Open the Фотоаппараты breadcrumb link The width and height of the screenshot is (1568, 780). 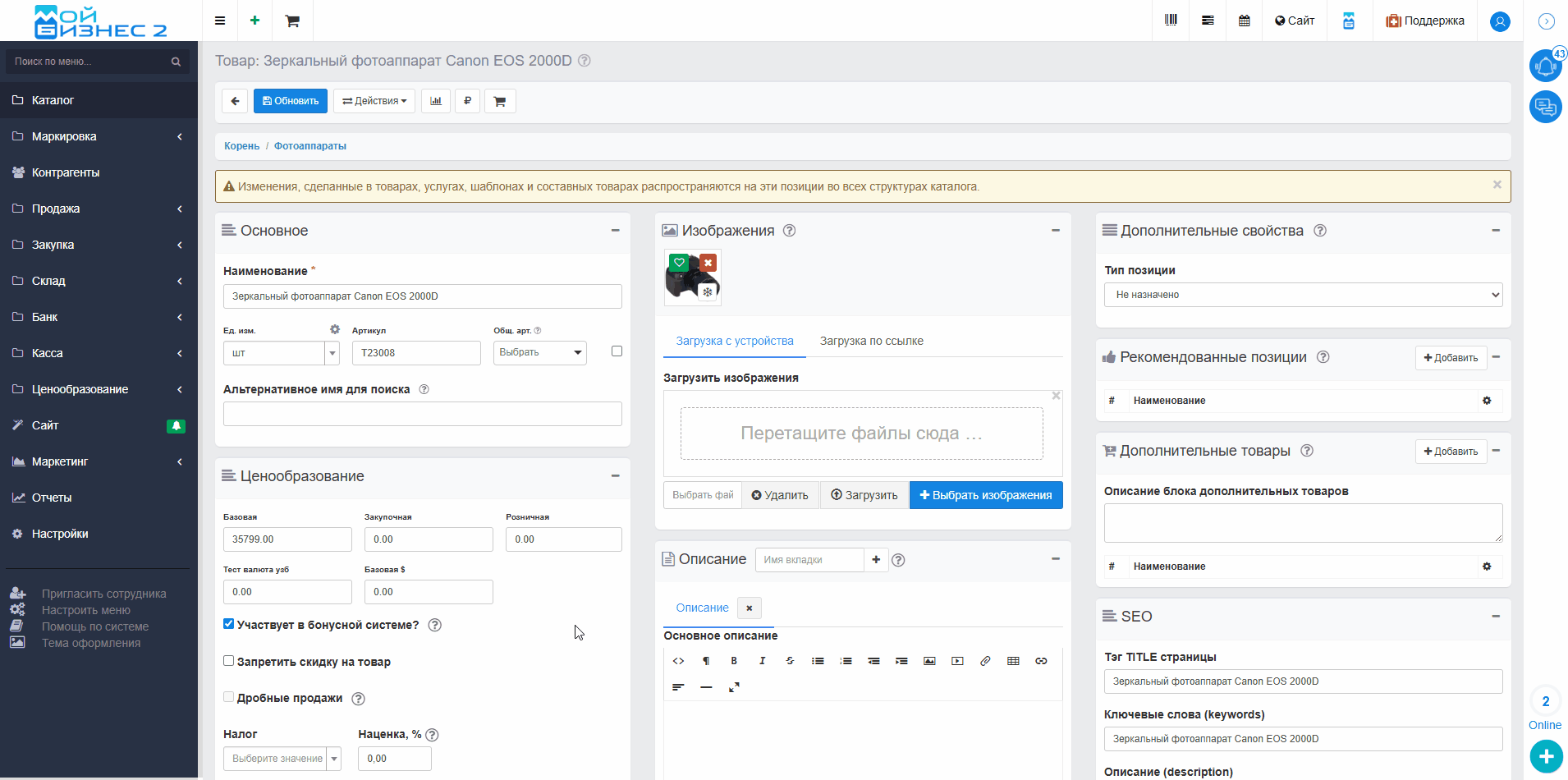[310, 146]
